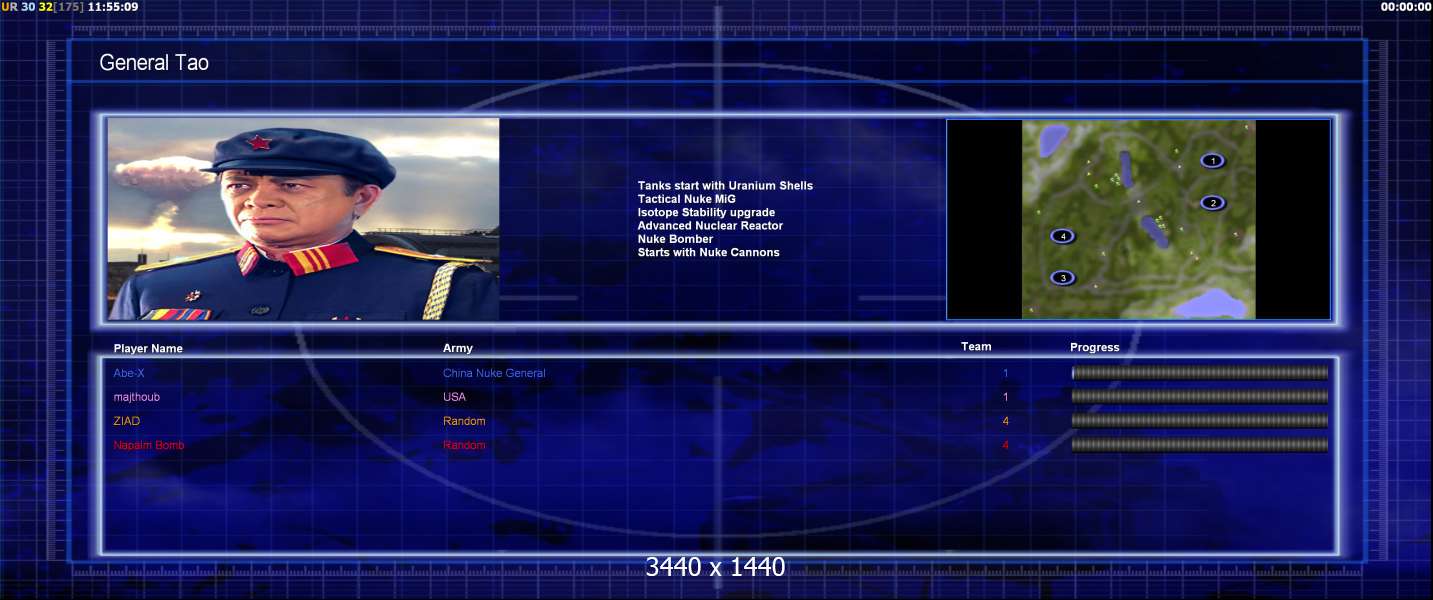Click the 3440 x 1440 resolution label
The width and height of the screenshot is (1433, 600).
[715, 567]
